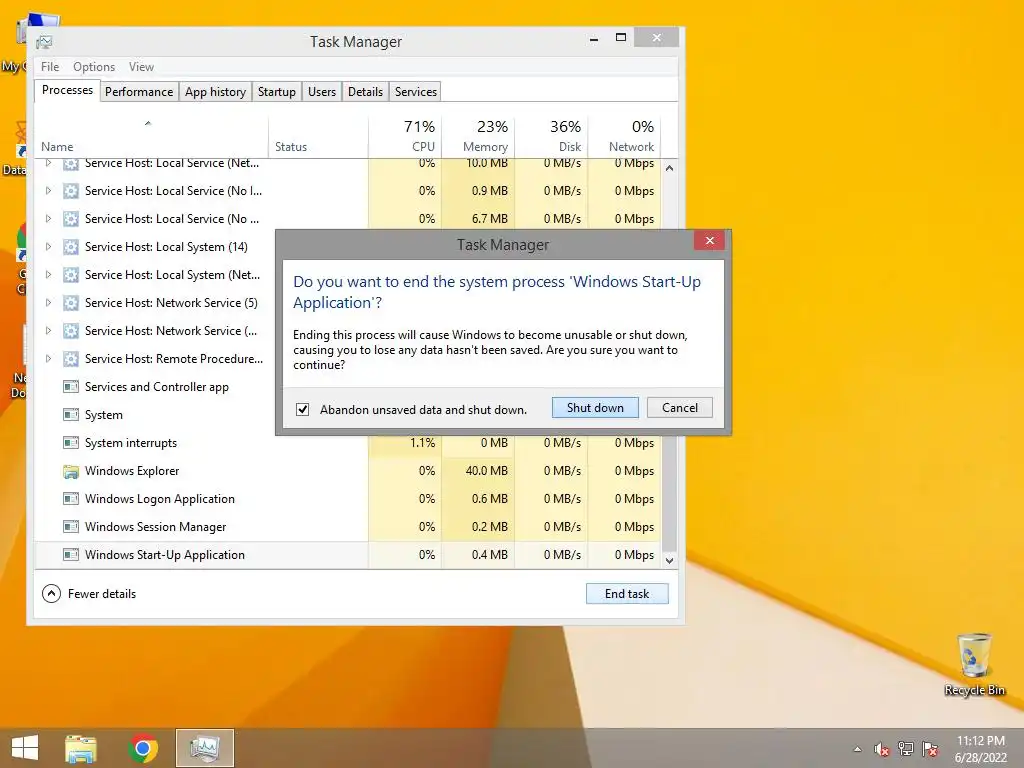Open the File menu
Viewport: 1024px width, 768px height.
click(x=50, y=67)
